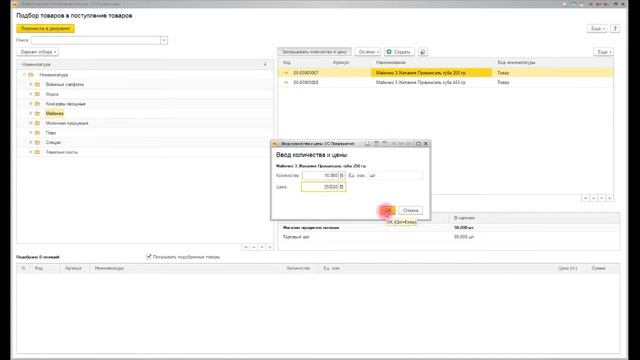This screenshot has height=360, width=640.
Task: Click folder icon of Консервы овощные
Action: [x=37, y=104]
